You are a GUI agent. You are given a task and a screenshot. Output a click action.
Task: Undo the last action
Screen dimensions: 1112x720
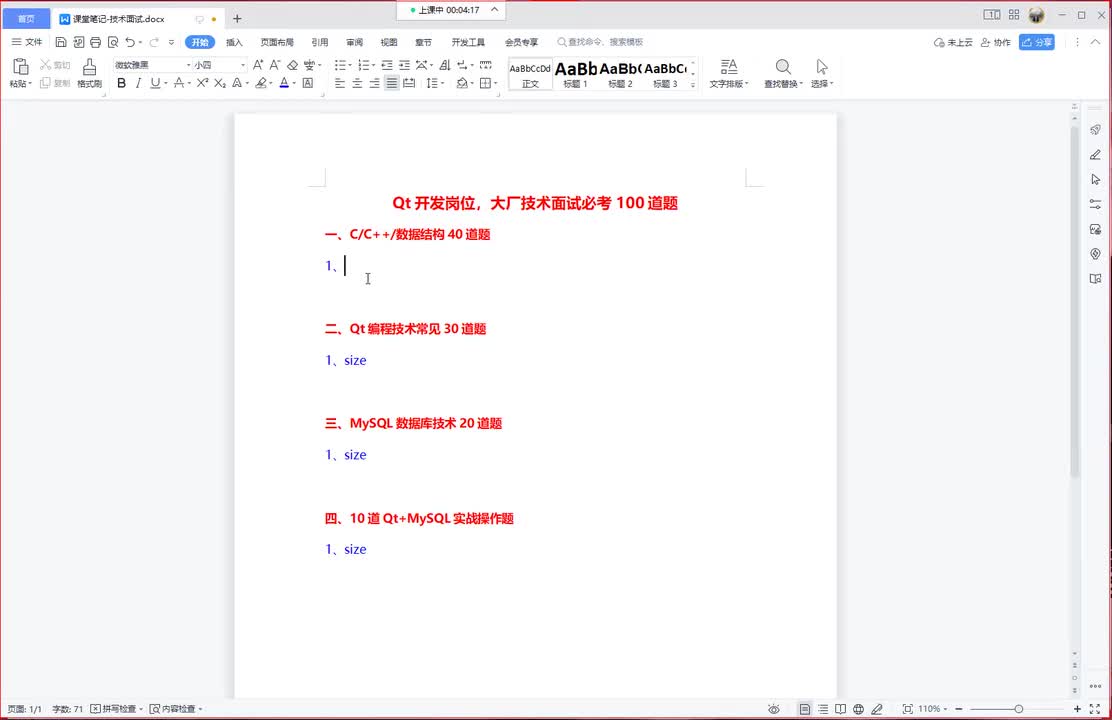click(x=130, y=43)
